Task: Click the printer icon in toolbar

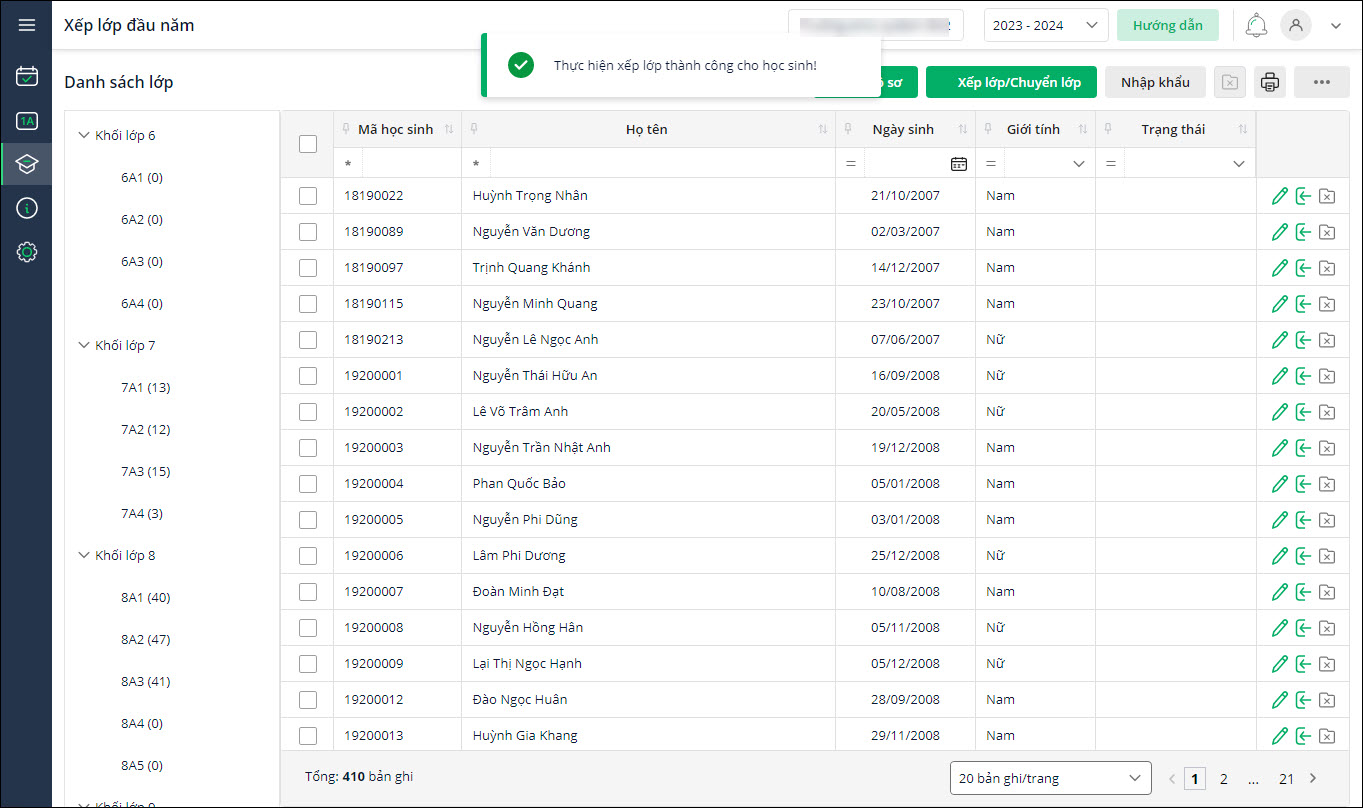Action: point(1270,82)
